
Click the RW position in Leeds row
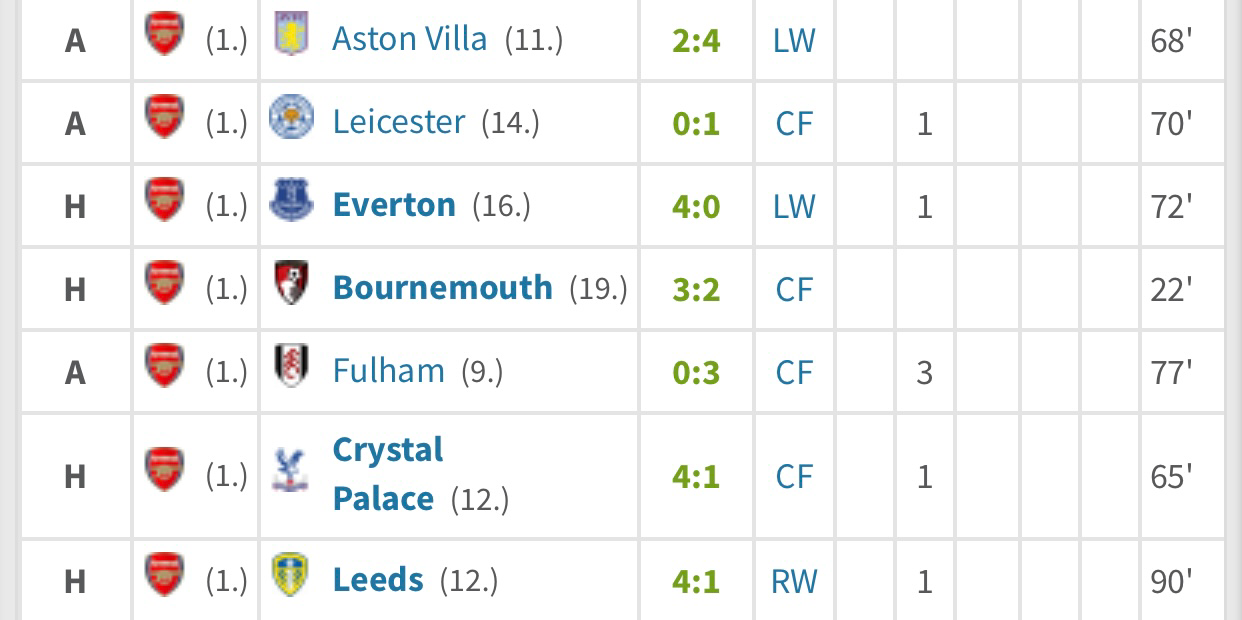pos(794,582)
